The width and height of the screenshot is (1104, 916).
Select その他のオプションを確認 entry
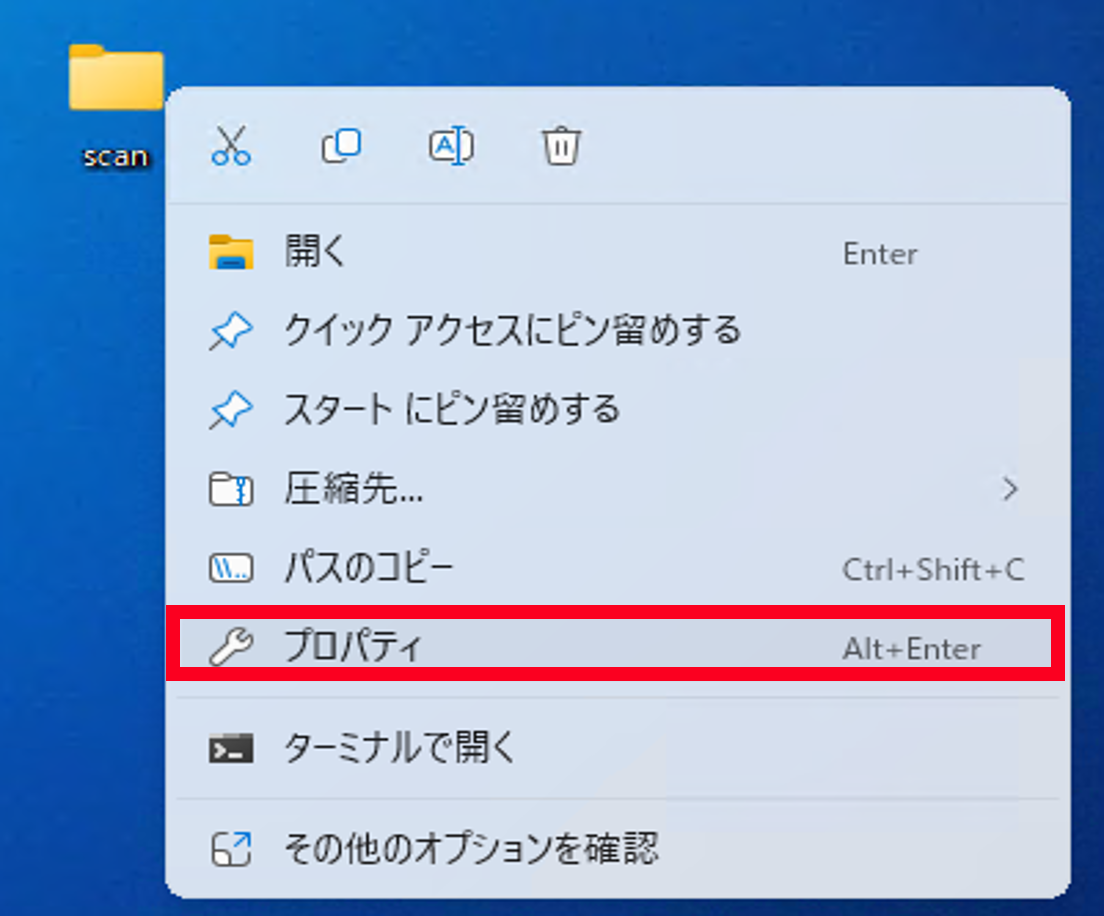(471, 850)
